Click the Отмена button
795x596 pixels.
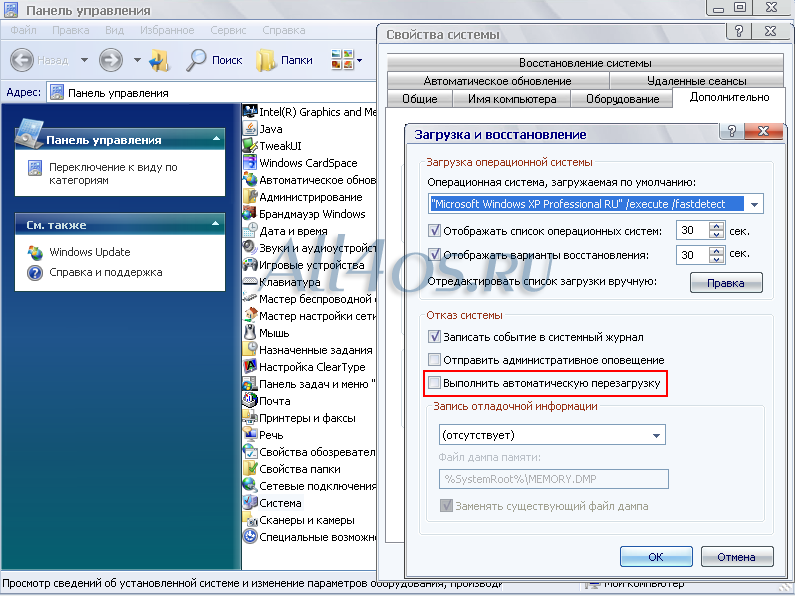(737, 556)
